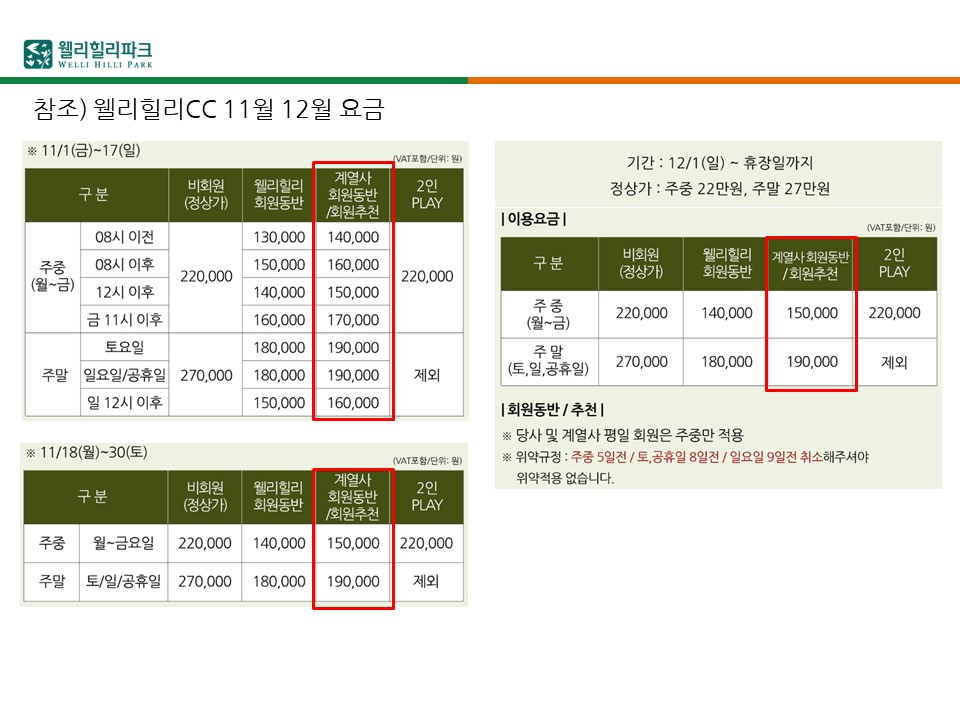
Task: Select '기간 : 12/1(일) ~ 휴장일까지' text
Action: pos(719,163)
